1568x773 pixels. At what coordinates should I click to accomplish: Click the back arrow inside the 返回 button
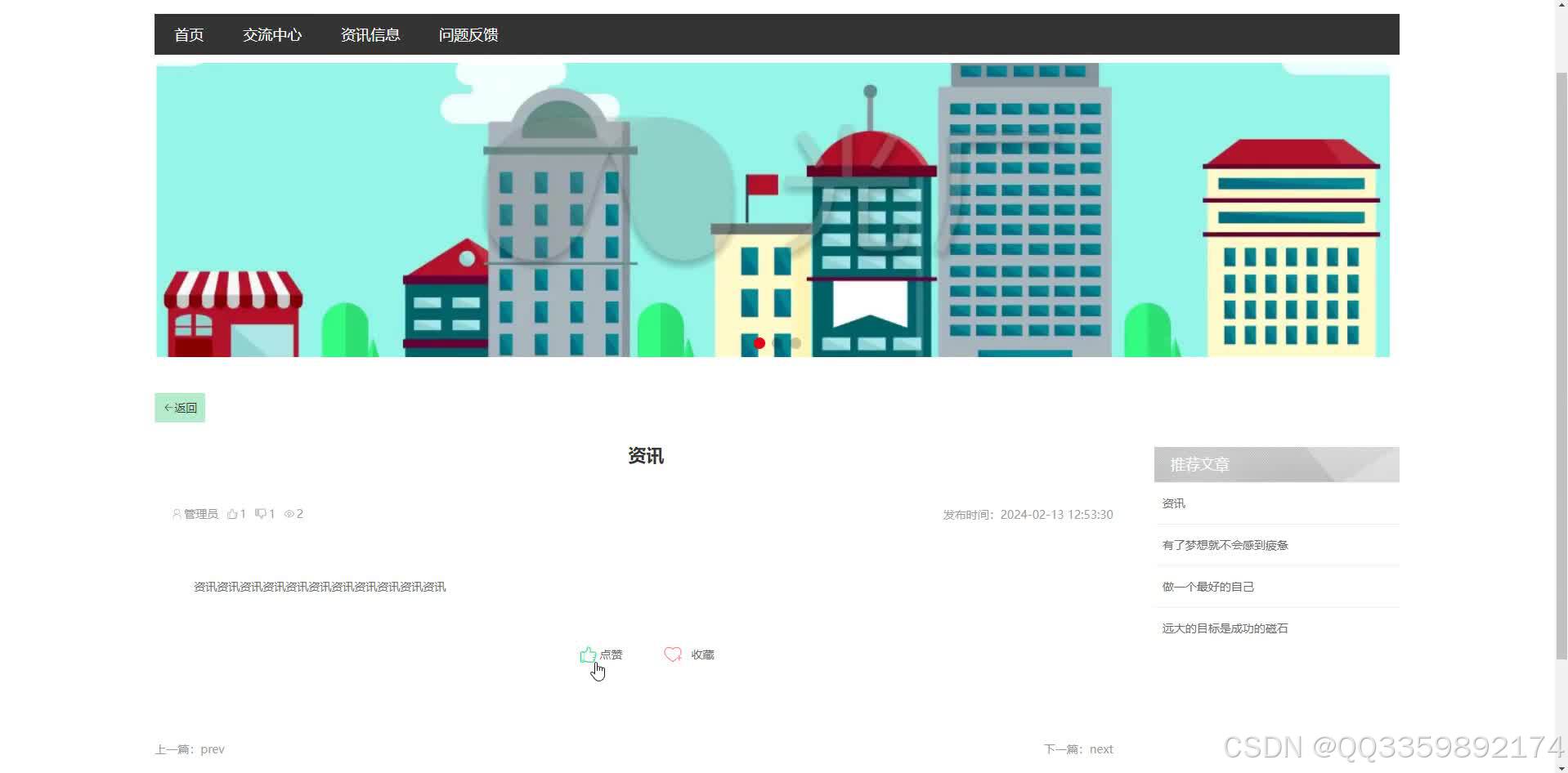[x=169, y=407]
